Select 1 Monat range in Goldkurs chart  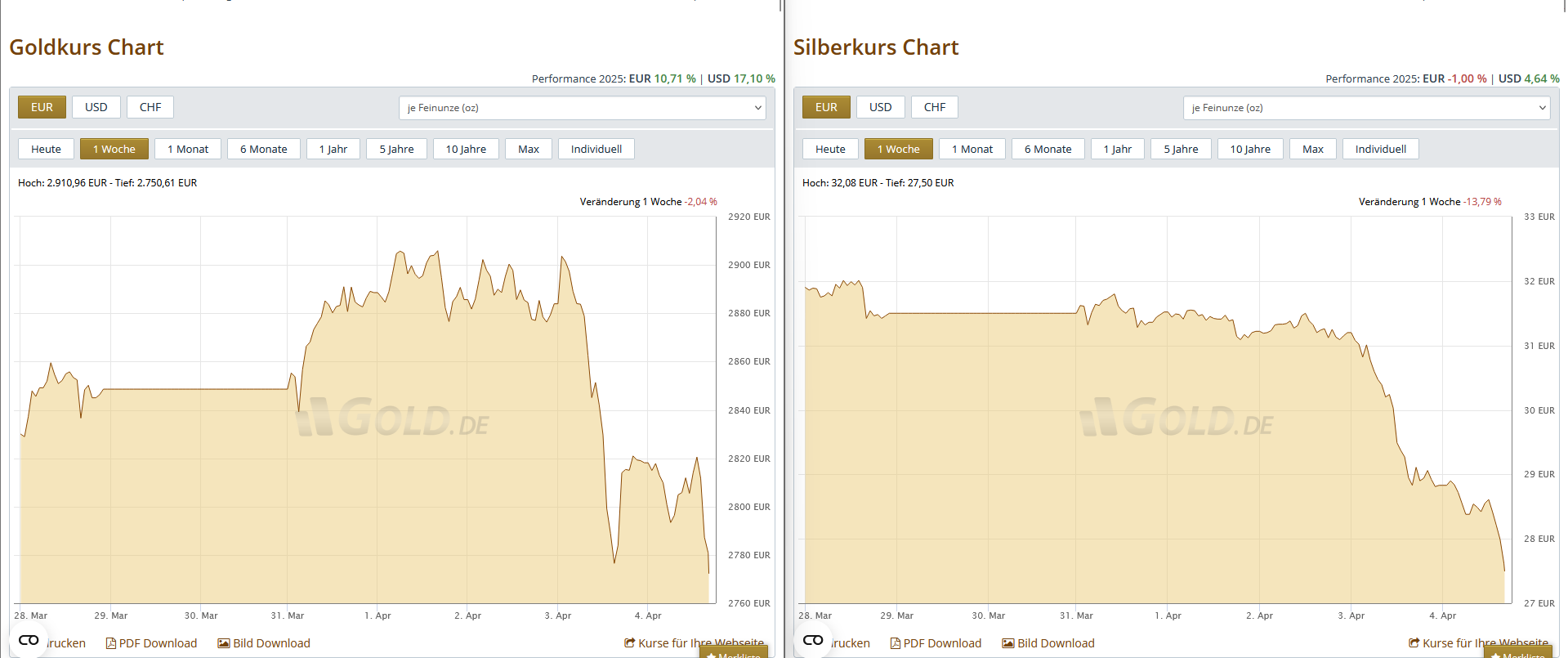click(188, 149)
